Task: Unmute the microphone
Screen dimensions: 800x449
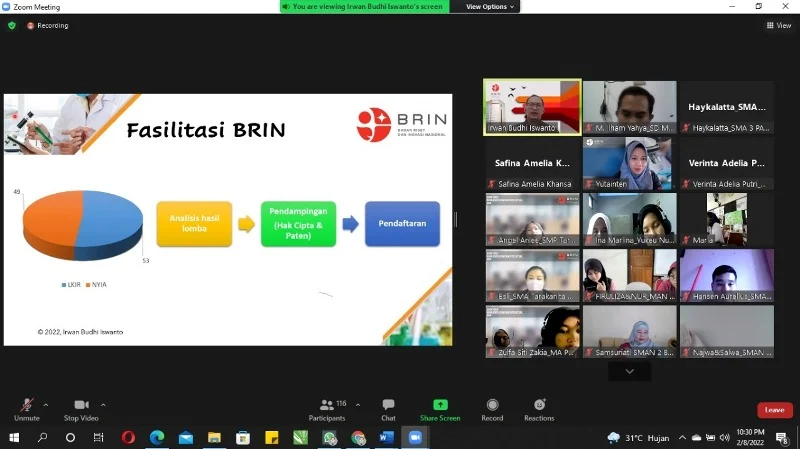Action: [x=27, y=410]
